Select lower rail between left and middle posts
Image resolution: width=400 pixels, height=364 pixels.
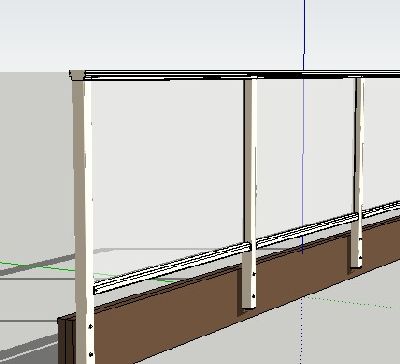tap(172, 267)
